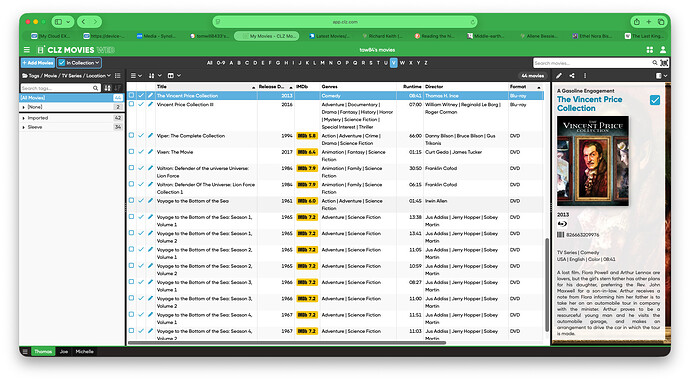
Task: Toggle Safari sidebar
Action: pyautogui.click(x=58, y=21)
